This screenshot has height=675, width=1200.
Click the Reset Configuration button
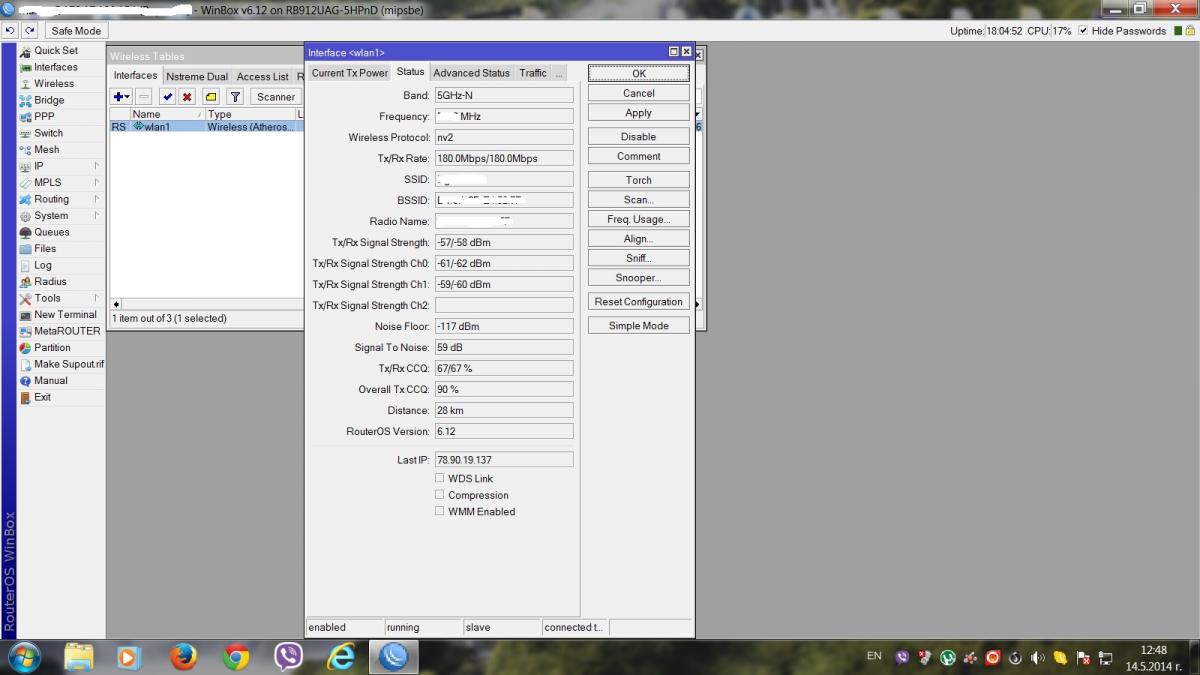[638, 302]
